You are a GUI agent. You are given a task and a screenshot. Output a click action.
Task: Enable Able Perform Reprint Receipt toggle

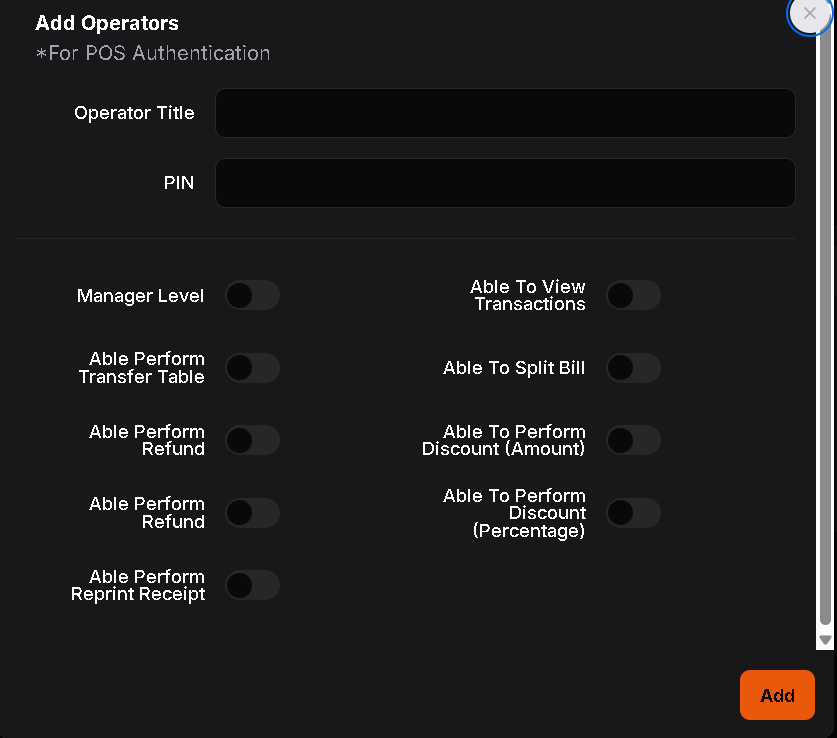pyautogui.click(x=252, y=585)
